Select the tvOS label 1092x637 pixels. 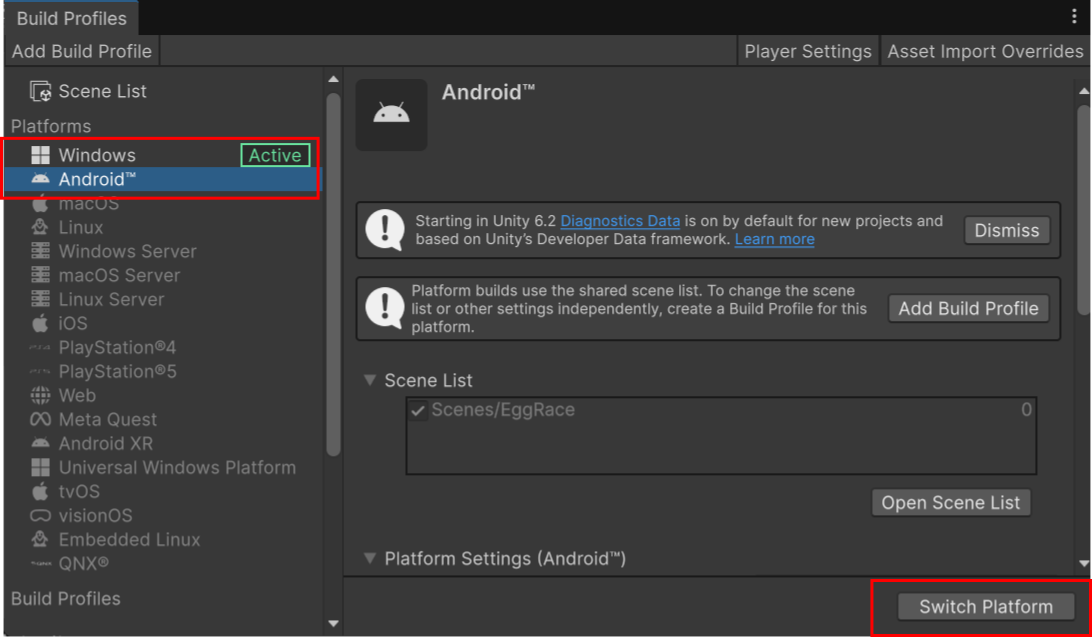point(79,491)
